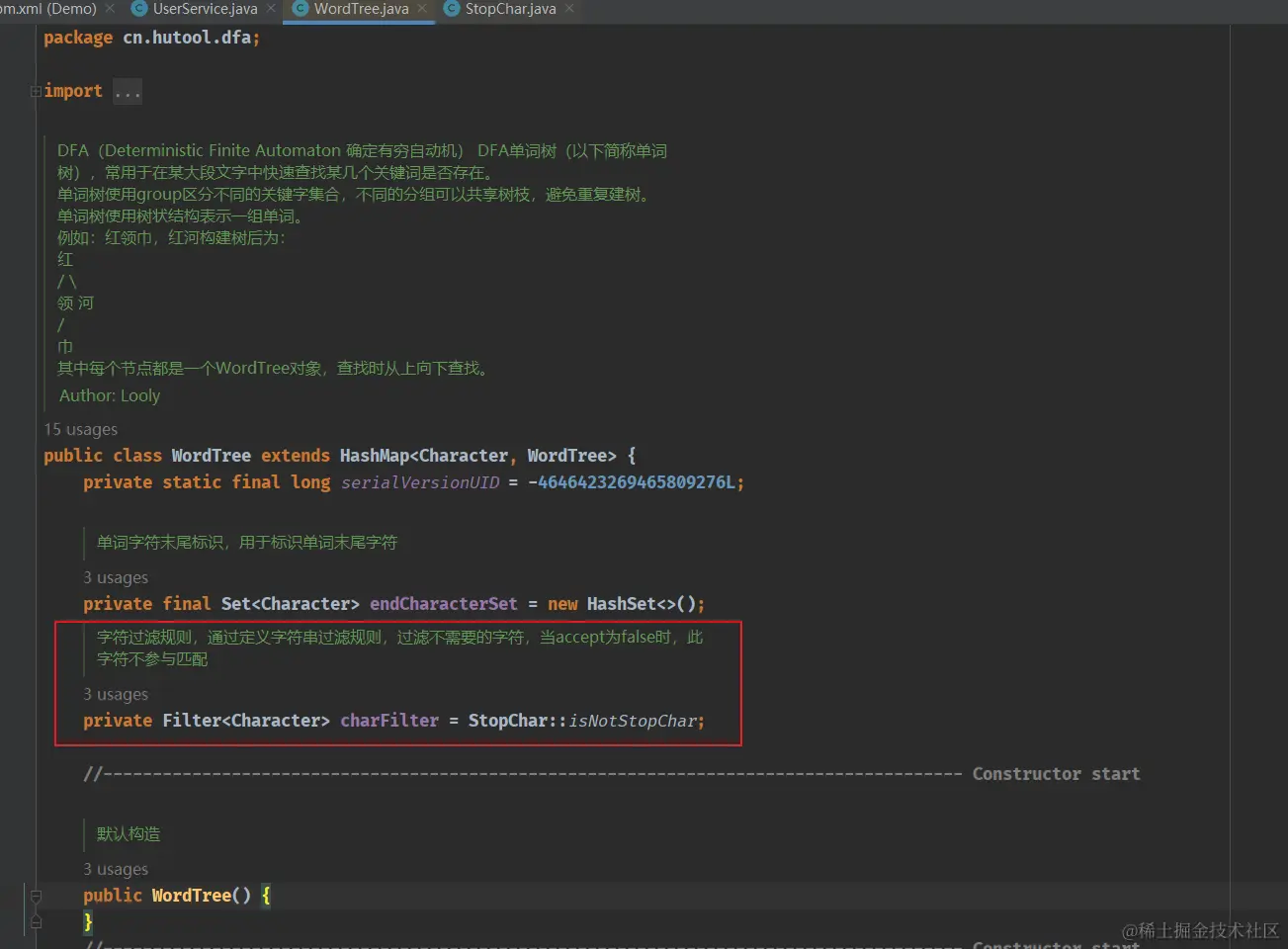Image resolution: width=1288 pixels, height=949 pixels.
Task: Click the charFilter field name
Action: point(389,721)
